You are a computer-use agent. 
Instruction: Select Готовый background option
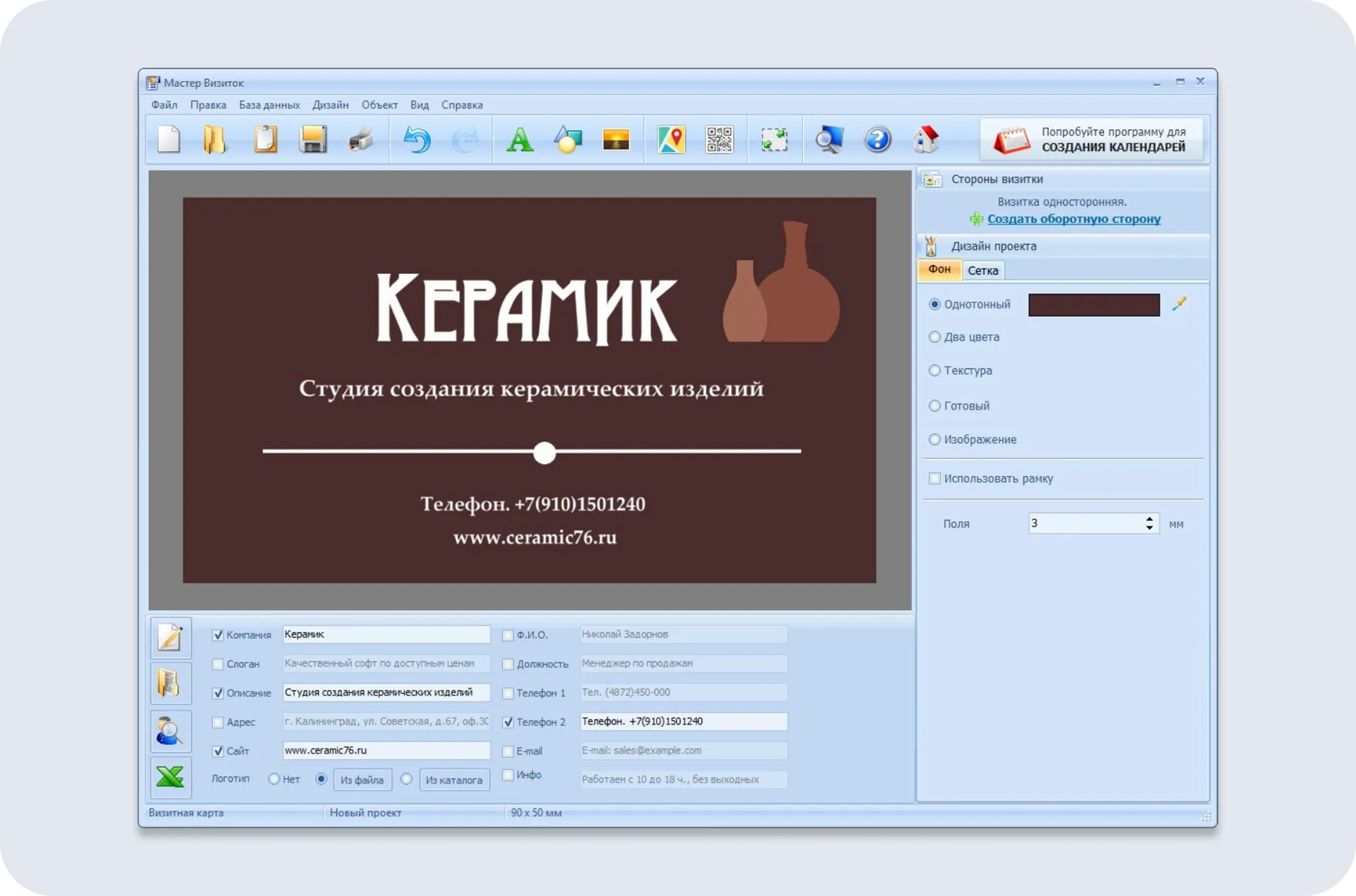click(x=934, y=405)
